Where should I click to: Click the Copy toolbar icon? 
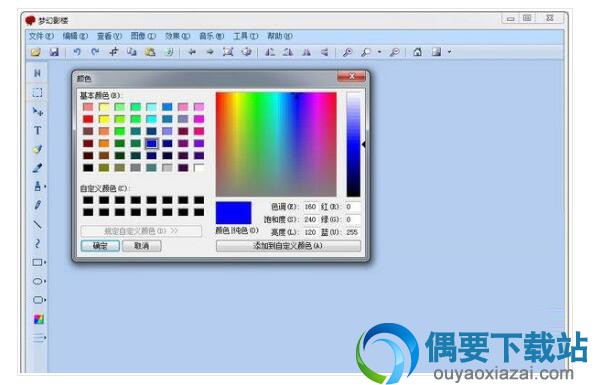click(x=132, y=52)
